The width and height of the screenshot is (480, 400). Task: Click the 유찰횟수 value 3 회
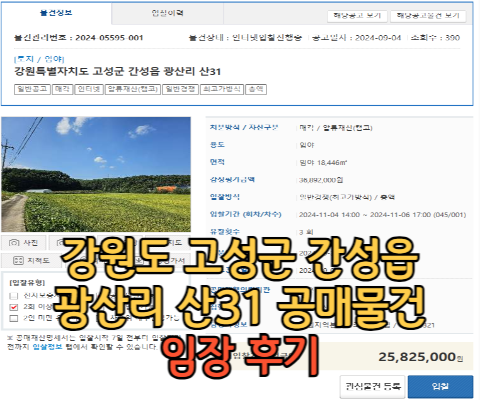[306, 232]
